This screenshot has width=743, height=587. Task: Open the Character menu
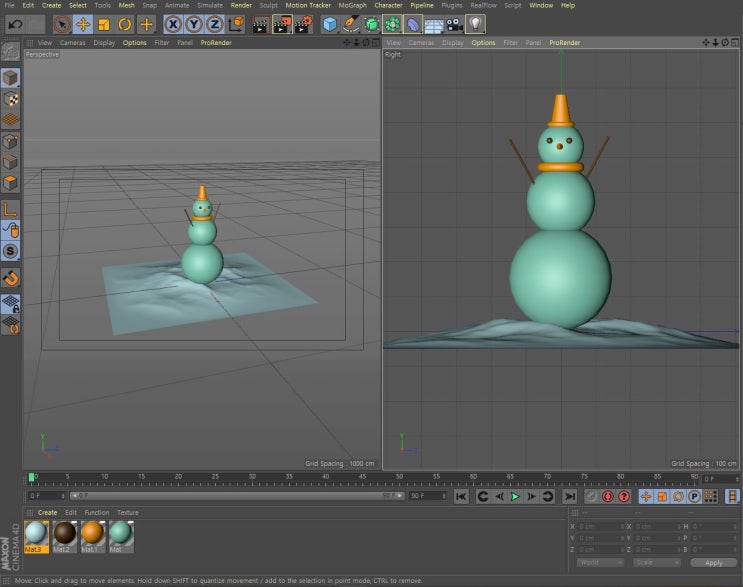coord(388,5)
